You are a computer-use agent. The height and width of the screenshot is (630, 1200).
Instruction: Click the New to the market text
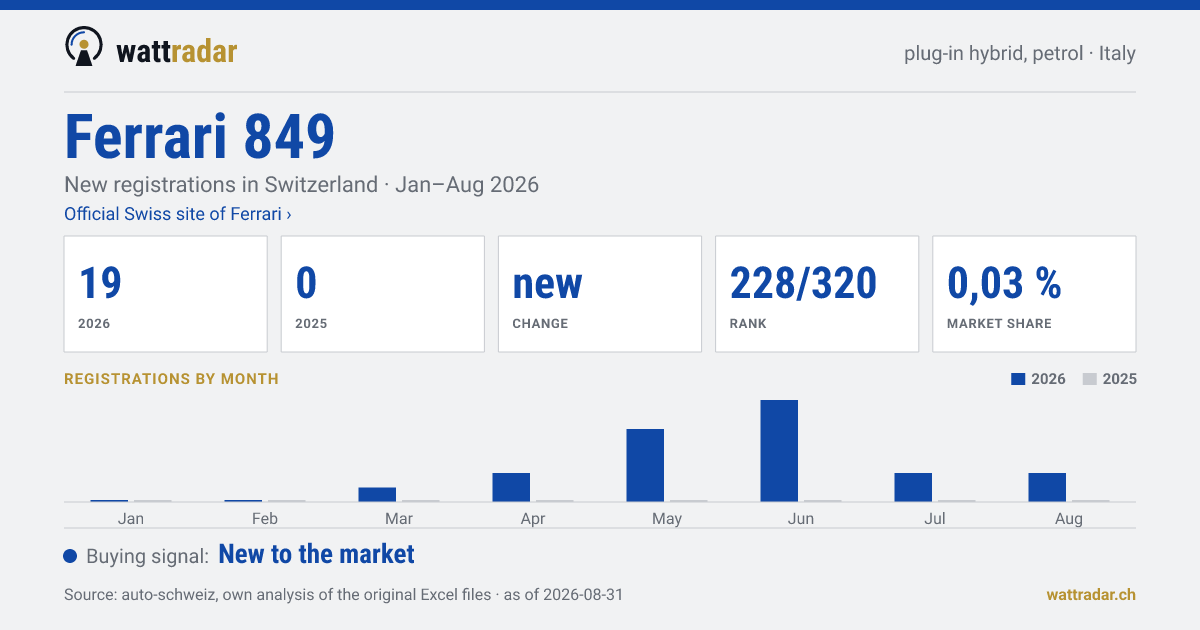[316, 554]
